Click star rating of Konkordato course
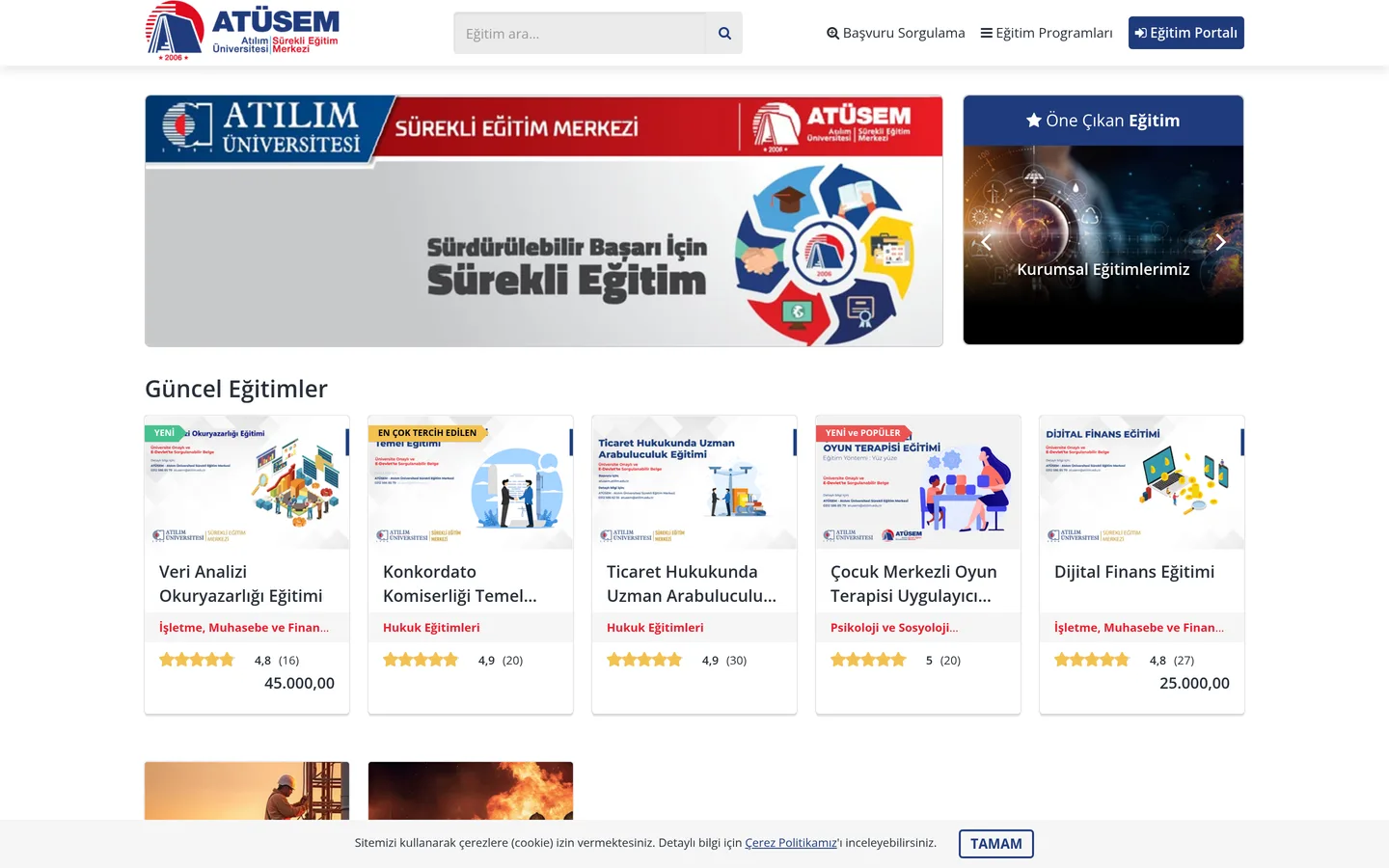 [421, 660]
